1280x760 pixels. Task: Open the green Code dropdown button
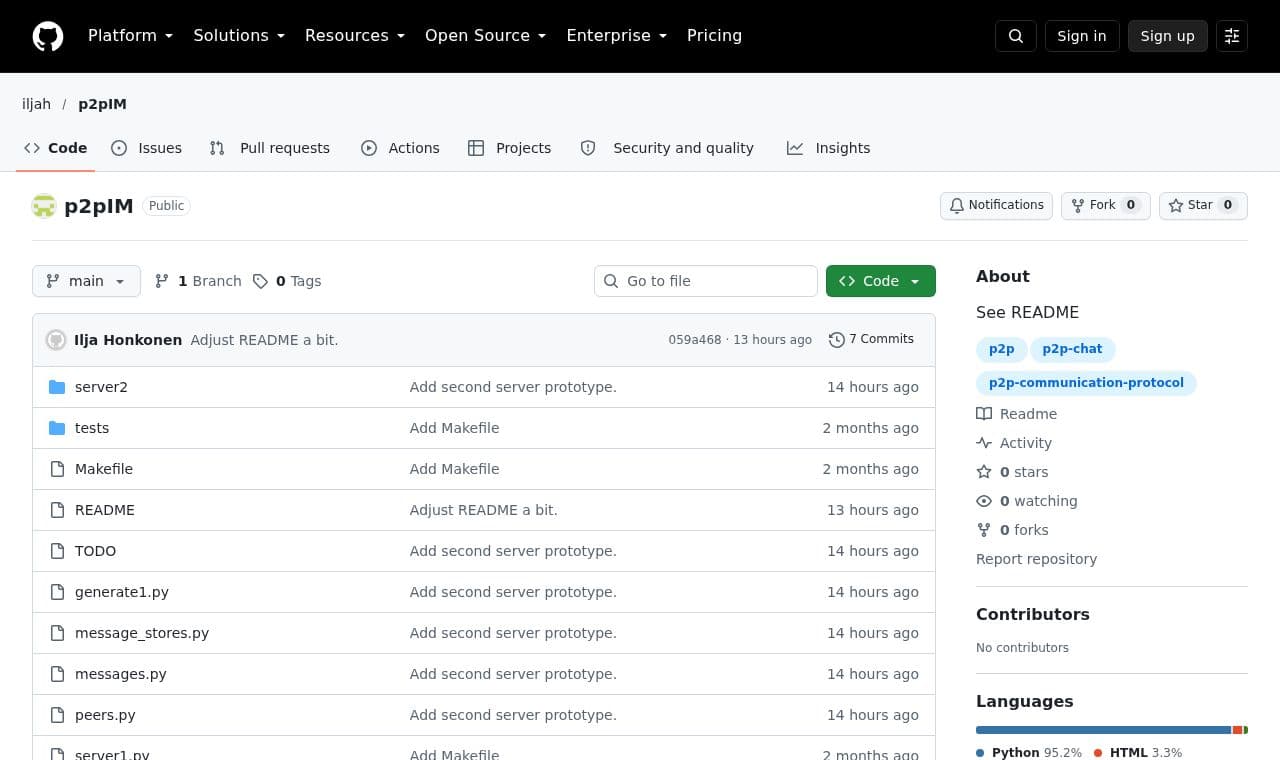coord(881,281)
